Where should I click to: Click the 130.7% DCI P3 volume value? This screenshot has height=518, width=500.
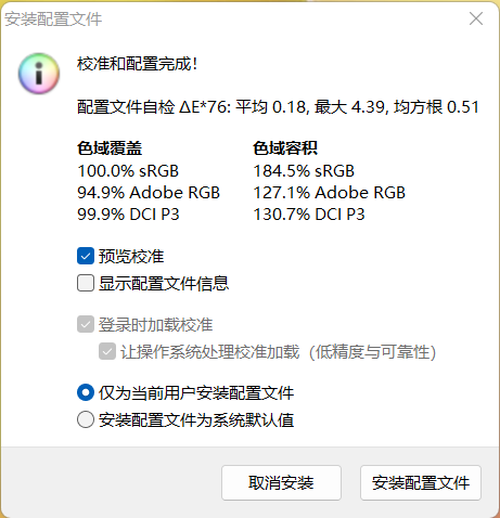309,214
